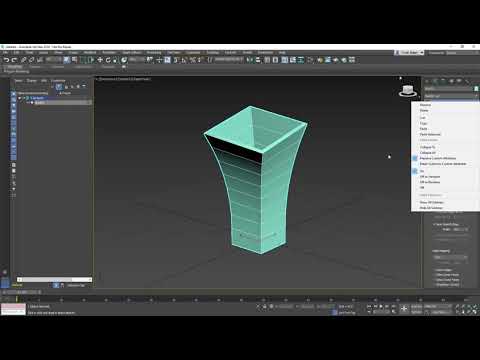Choose the Select and Scale tool
Image resolution: width=480 pixels, height=360 pixels.
[x=115, y=60]
